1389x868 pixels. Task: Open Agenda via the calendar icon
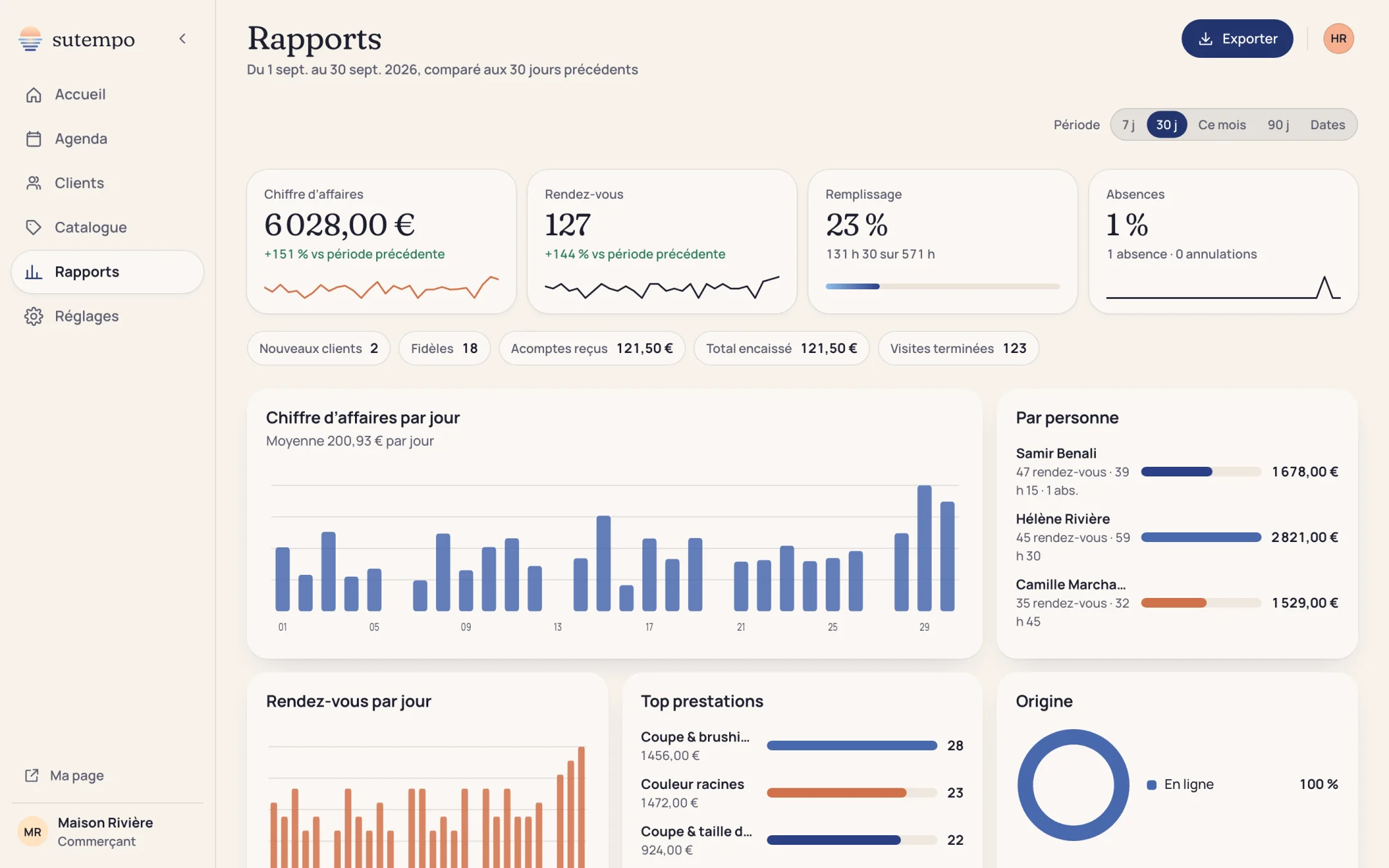[x=33, y=139]
